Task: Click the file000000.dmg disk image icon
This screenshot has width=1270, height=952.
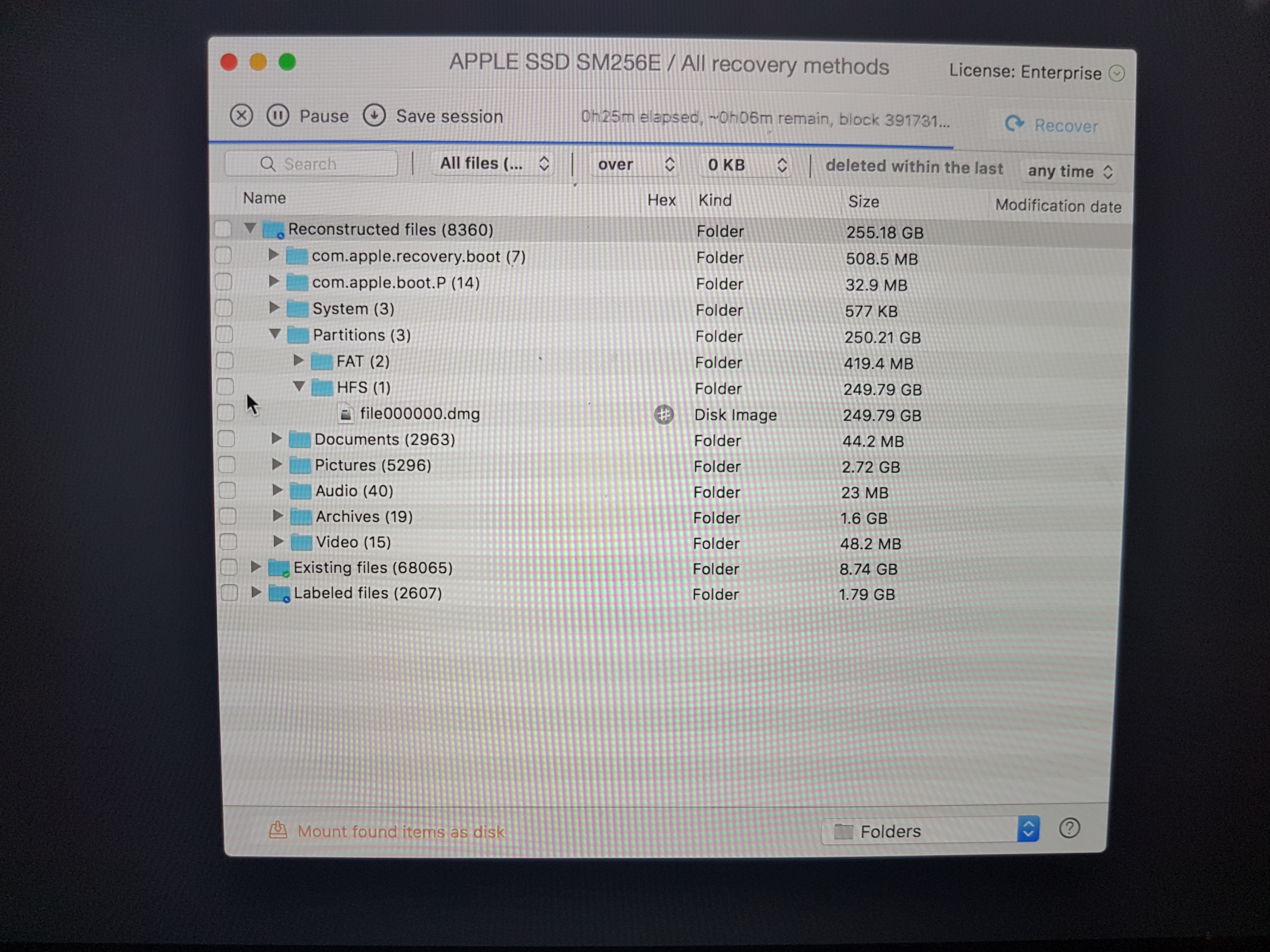Action: [346, 414]
